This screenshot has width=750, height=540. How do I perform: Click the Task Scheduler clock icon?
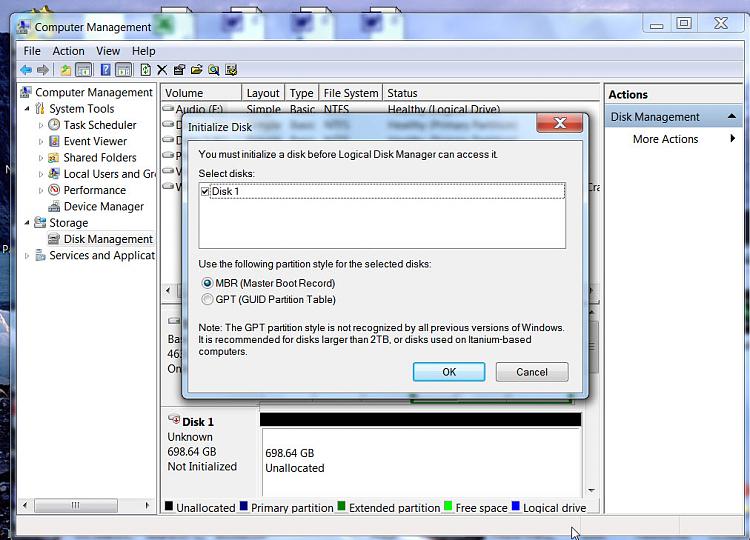point(54,125)
